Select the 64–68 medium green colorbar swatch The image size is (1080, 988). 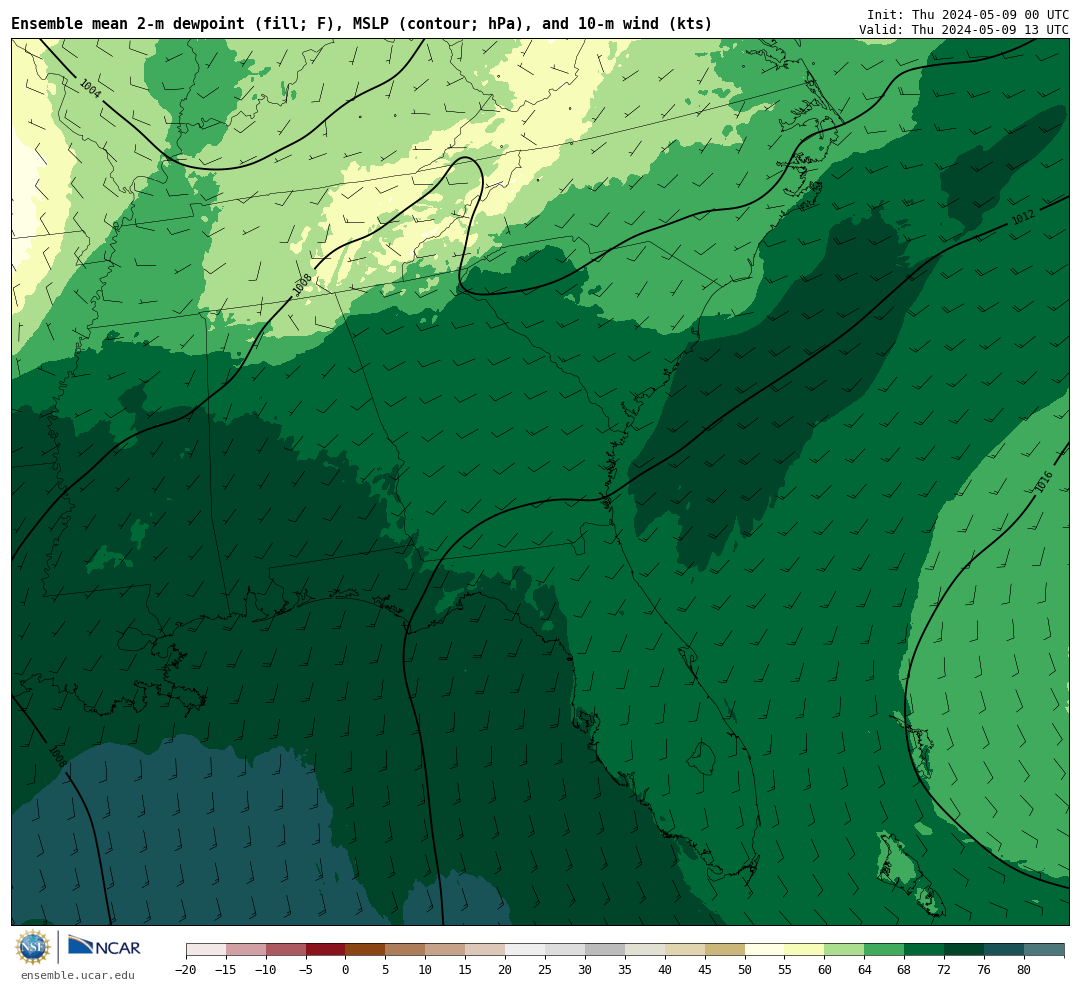[884, 950]
